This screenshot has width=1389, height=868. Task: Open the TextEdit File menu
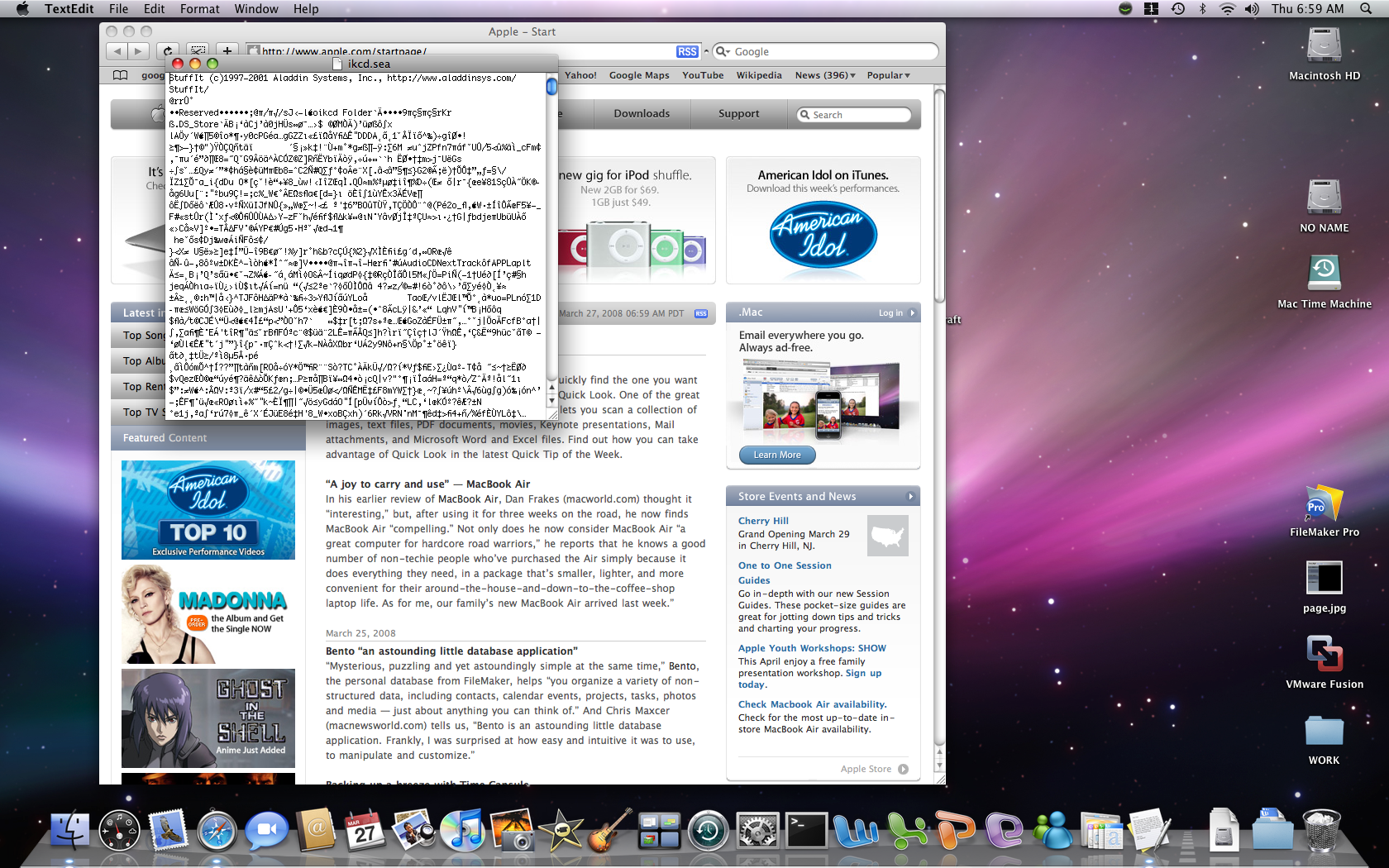click(118, 9)
